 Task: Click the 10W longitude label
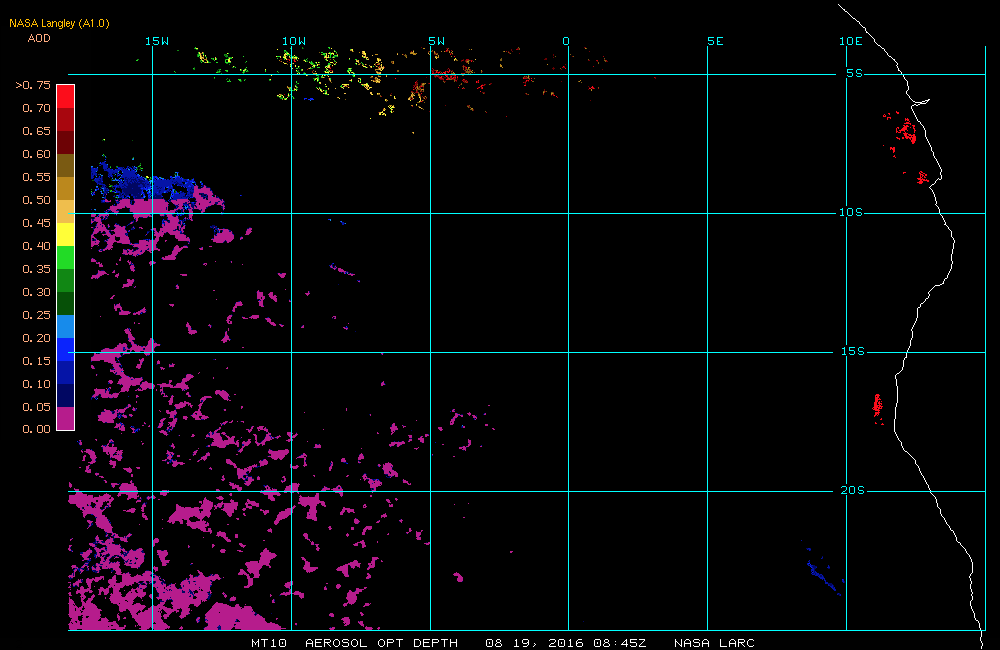point(293,41)
